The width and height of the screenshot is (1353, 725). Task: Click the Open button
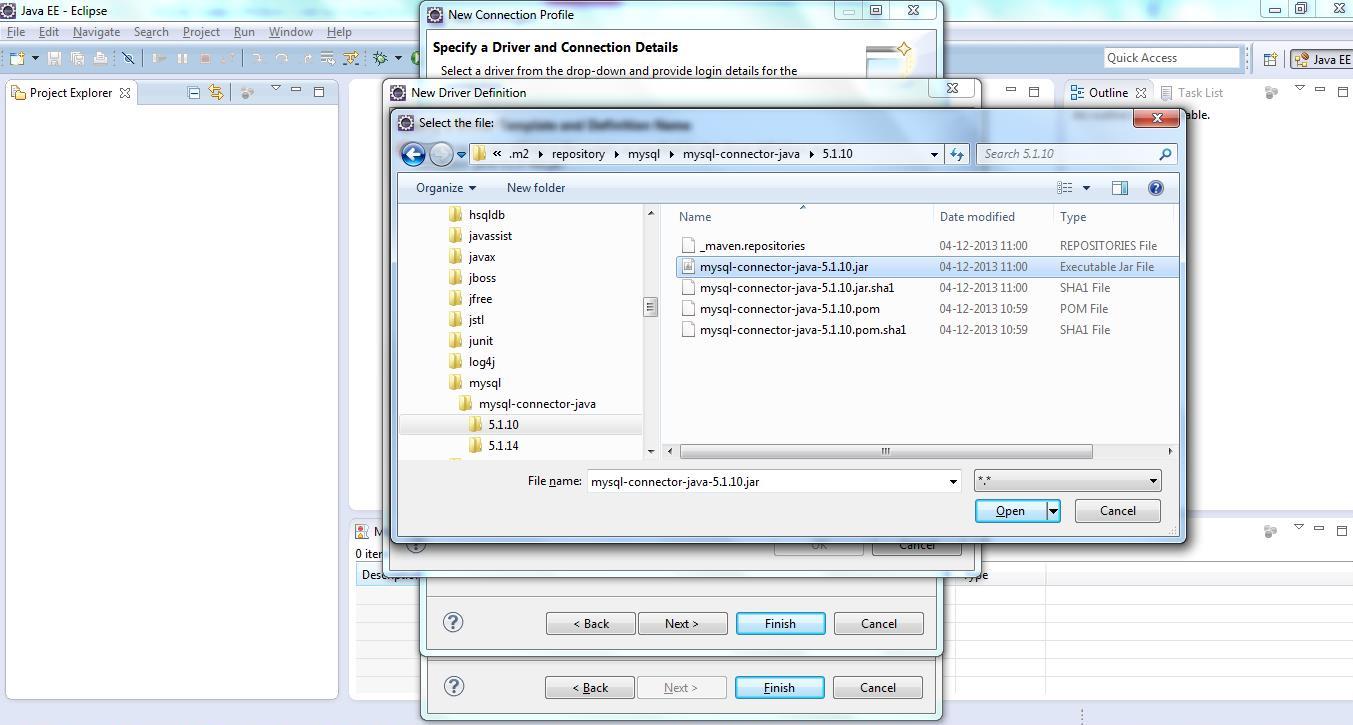[x=1010, y=511]
